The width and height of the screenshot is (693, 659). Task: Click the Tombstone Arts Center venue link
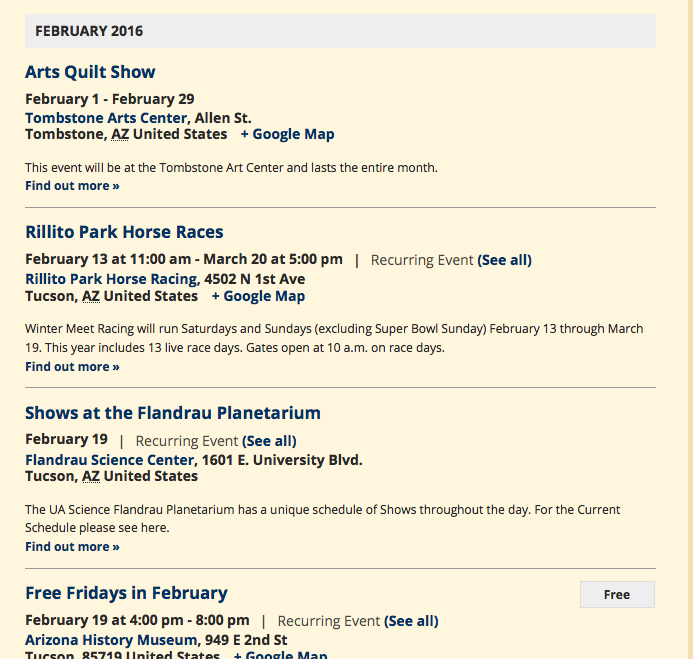[x=107, y=117]
